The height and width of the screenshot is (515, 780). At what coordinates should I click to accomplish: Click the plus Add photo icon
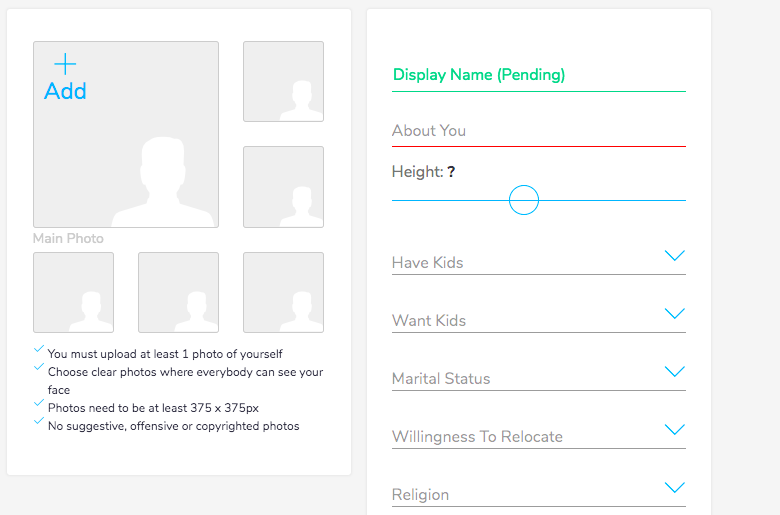[65, 65]
